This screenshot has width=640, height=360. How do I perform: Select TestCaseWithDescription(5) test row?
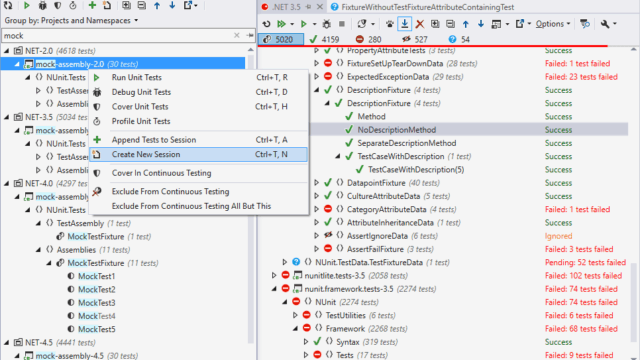tap(416, 169)
